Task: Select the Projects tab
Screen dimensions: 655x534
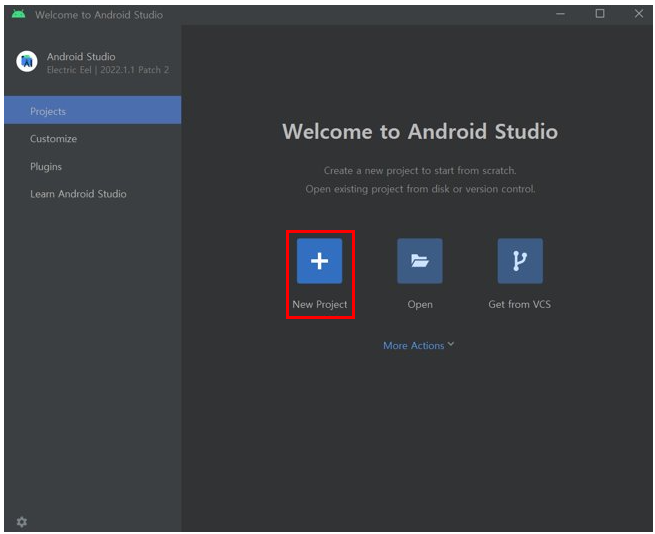Action: click(x=93, y=110)
